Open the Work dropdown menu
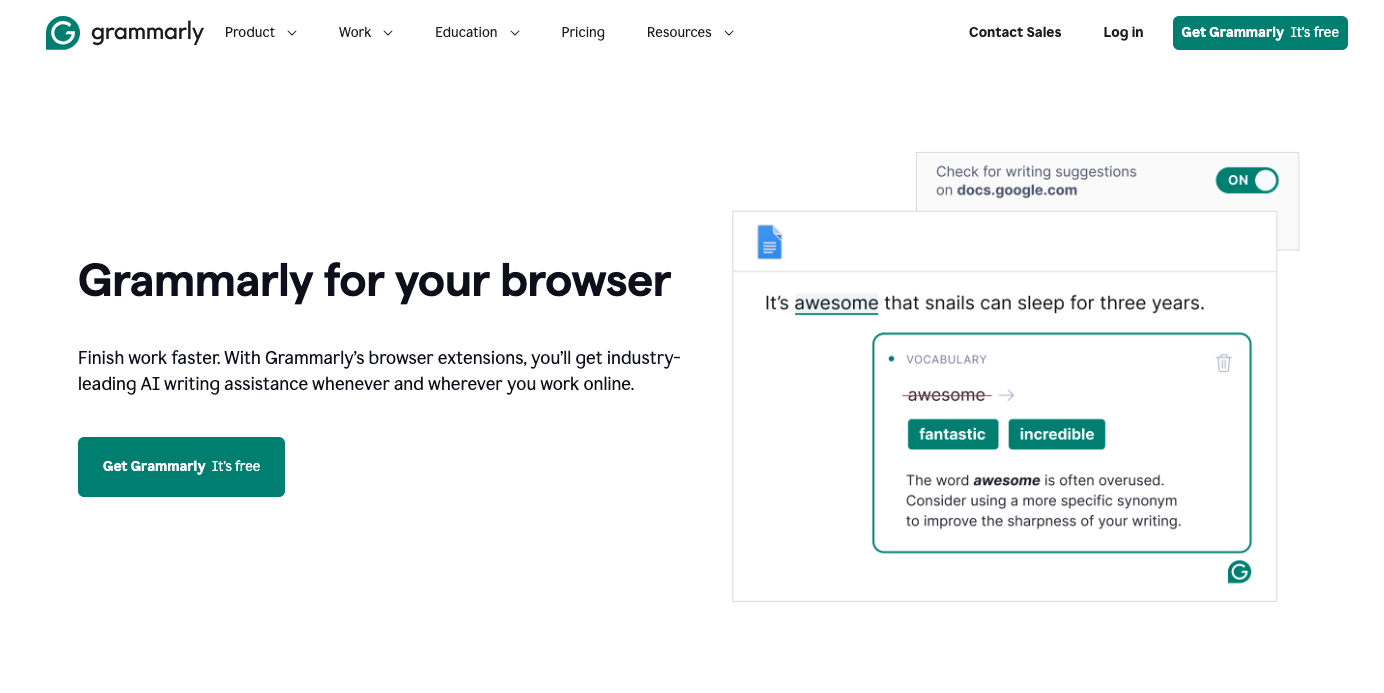 point(365,33)
